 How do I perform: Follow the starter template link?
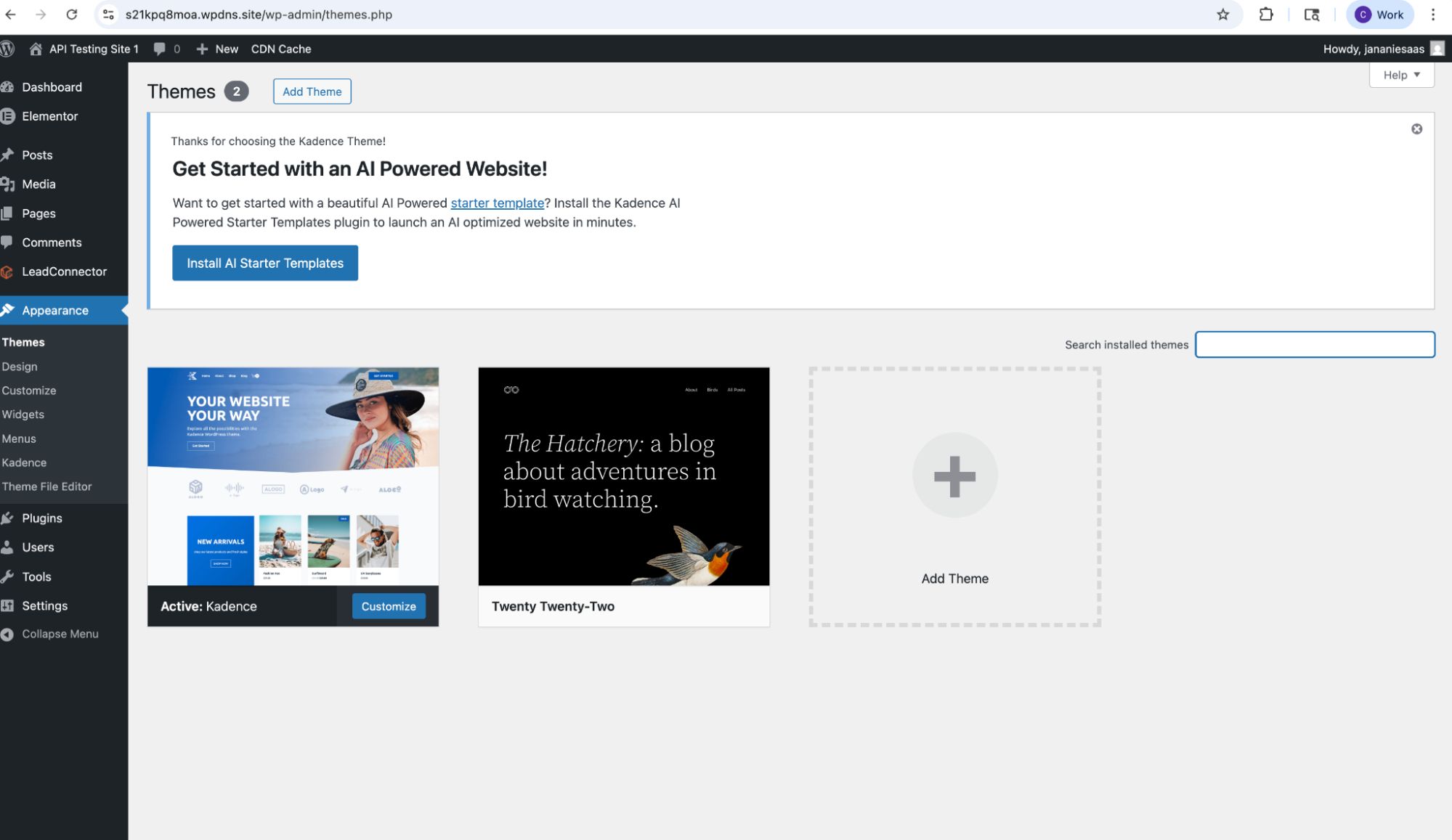pyautogui.click(x=498, y=203)
